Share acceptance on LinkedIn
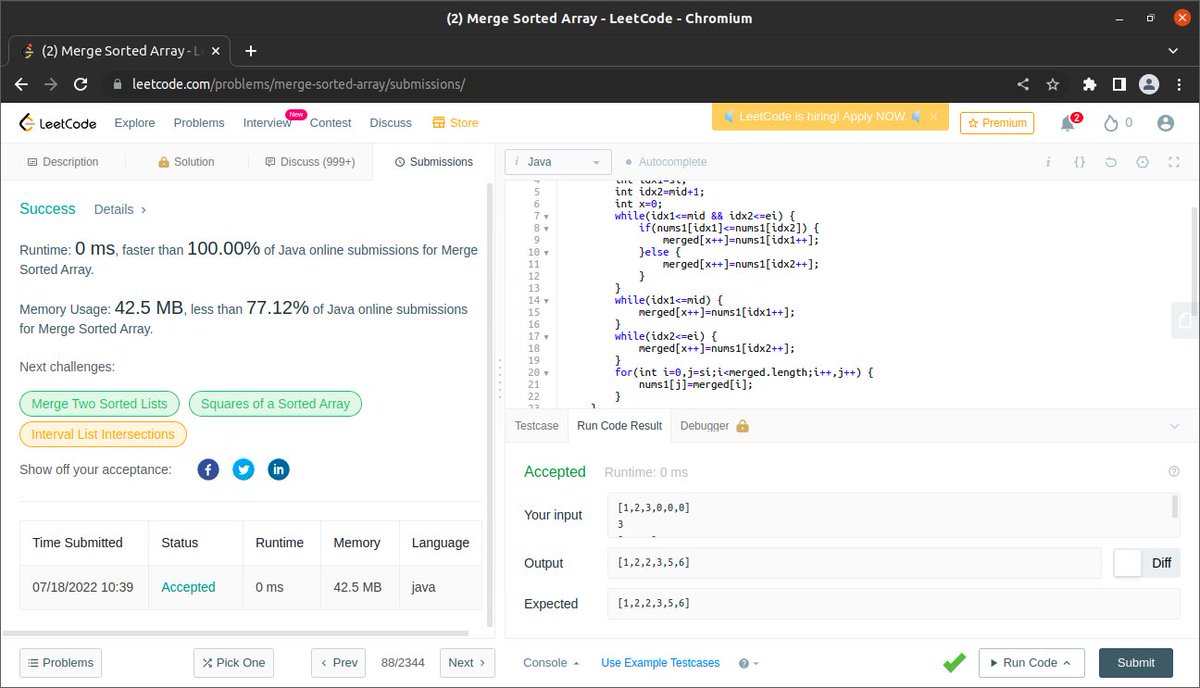1200x688 pixels. (x=279, y=470)
